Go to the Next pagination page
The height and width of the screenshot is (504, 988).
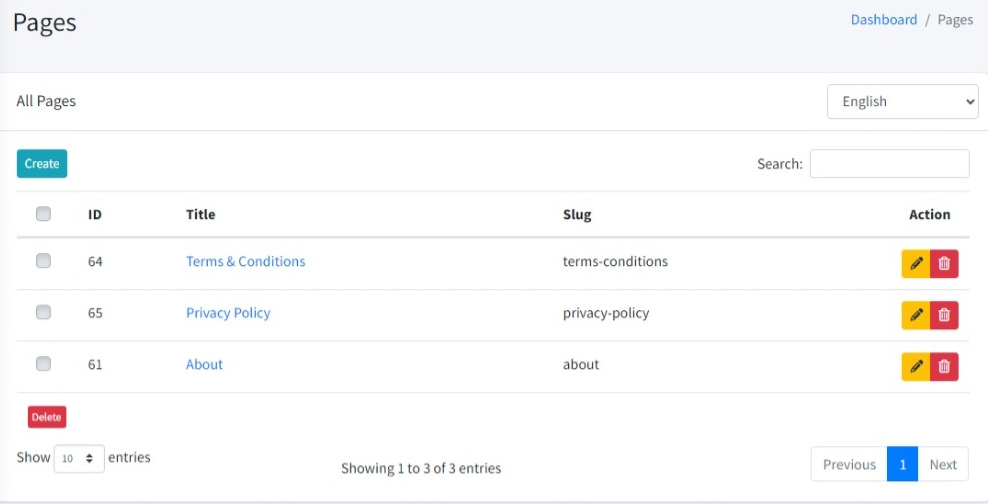(x=942, y=464)
